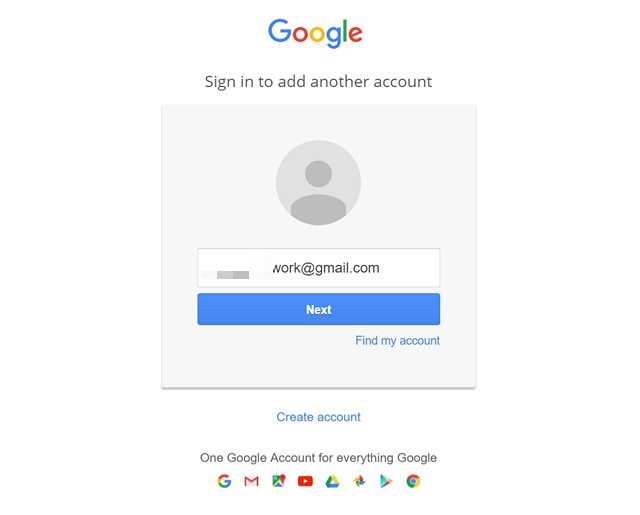Click the empty card area below Find my account

318,367
